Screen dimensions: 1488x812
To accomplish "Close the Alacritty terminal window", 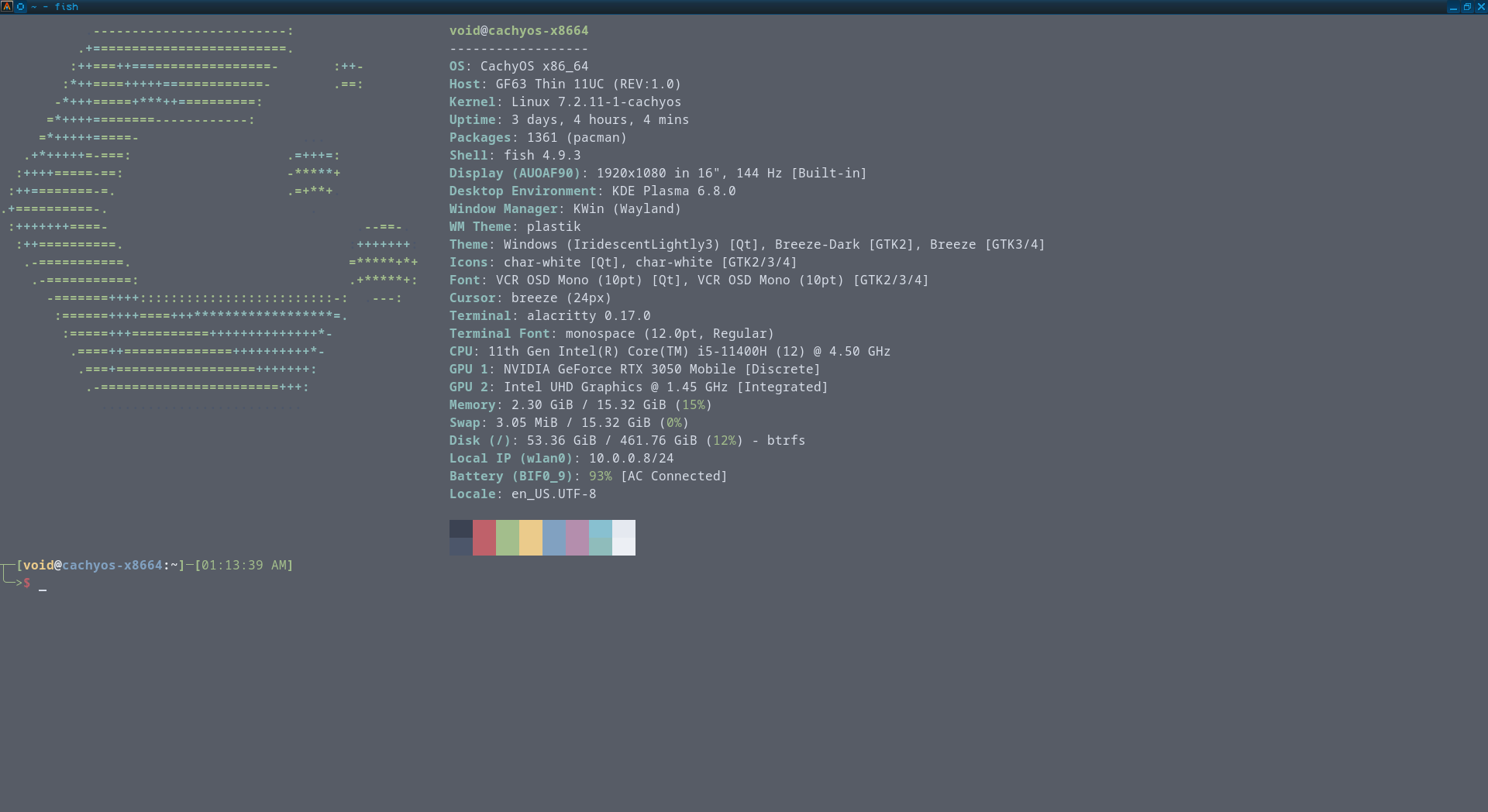I will 1481,7.
